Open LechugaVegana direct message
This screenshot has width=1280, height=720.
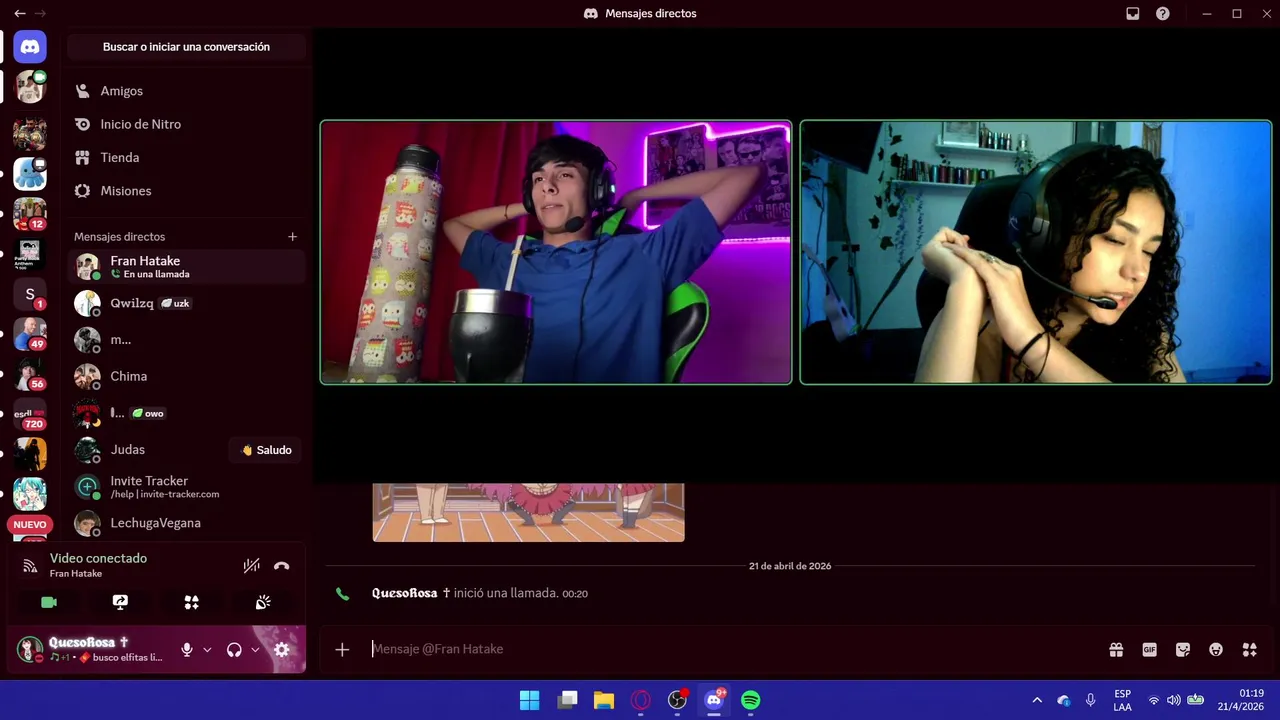click(x=186, y=523)
